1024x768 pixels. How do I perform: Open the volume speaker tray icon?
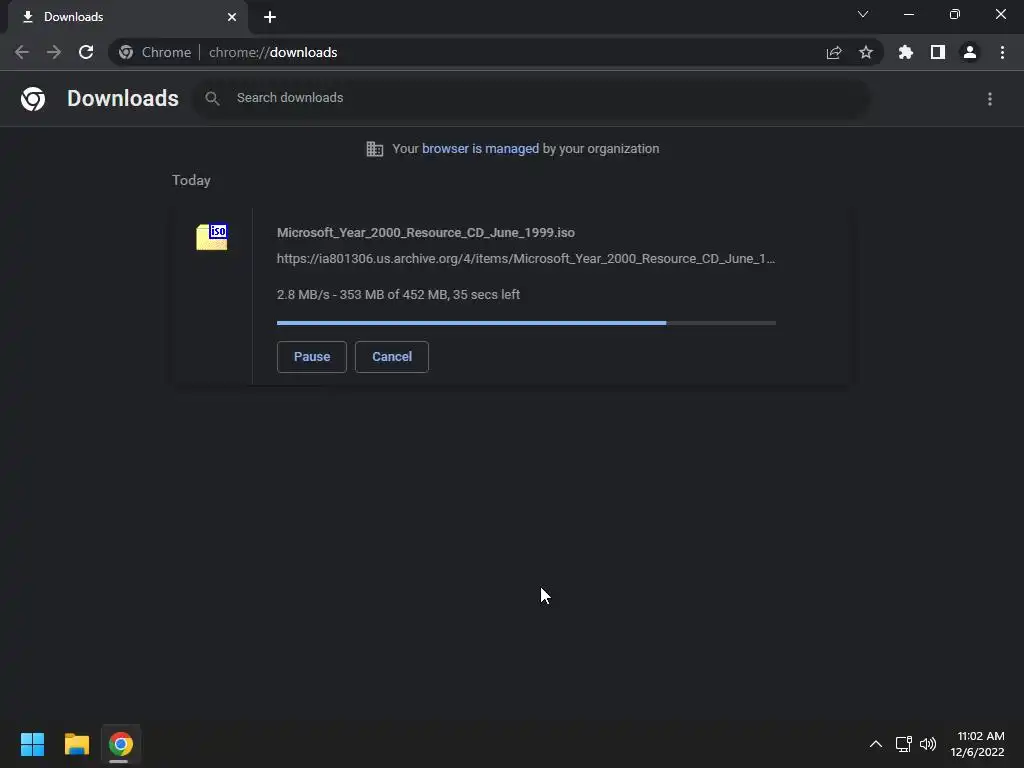[x=928, y=744]
